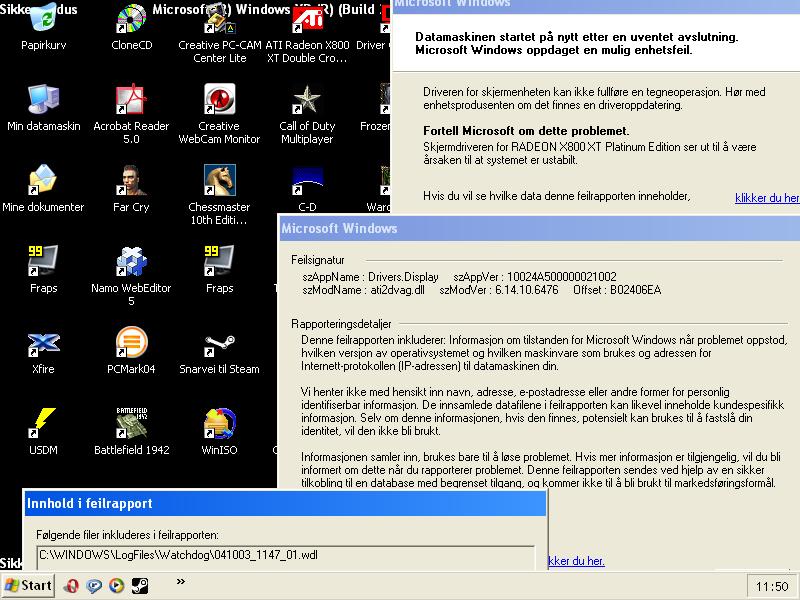The image size is (800, 600).
Task: Click the 'Offset : B02406EA' text
Action: tap(617, 290)
